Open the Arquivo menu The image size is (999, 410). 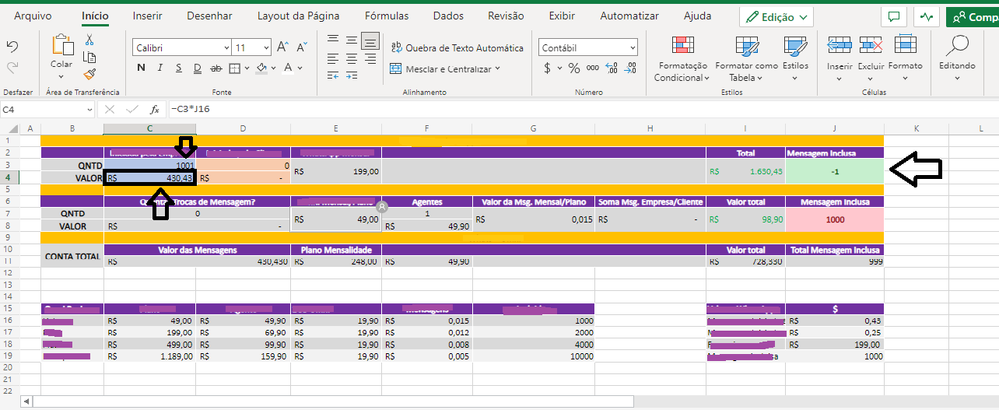point(33,16)
